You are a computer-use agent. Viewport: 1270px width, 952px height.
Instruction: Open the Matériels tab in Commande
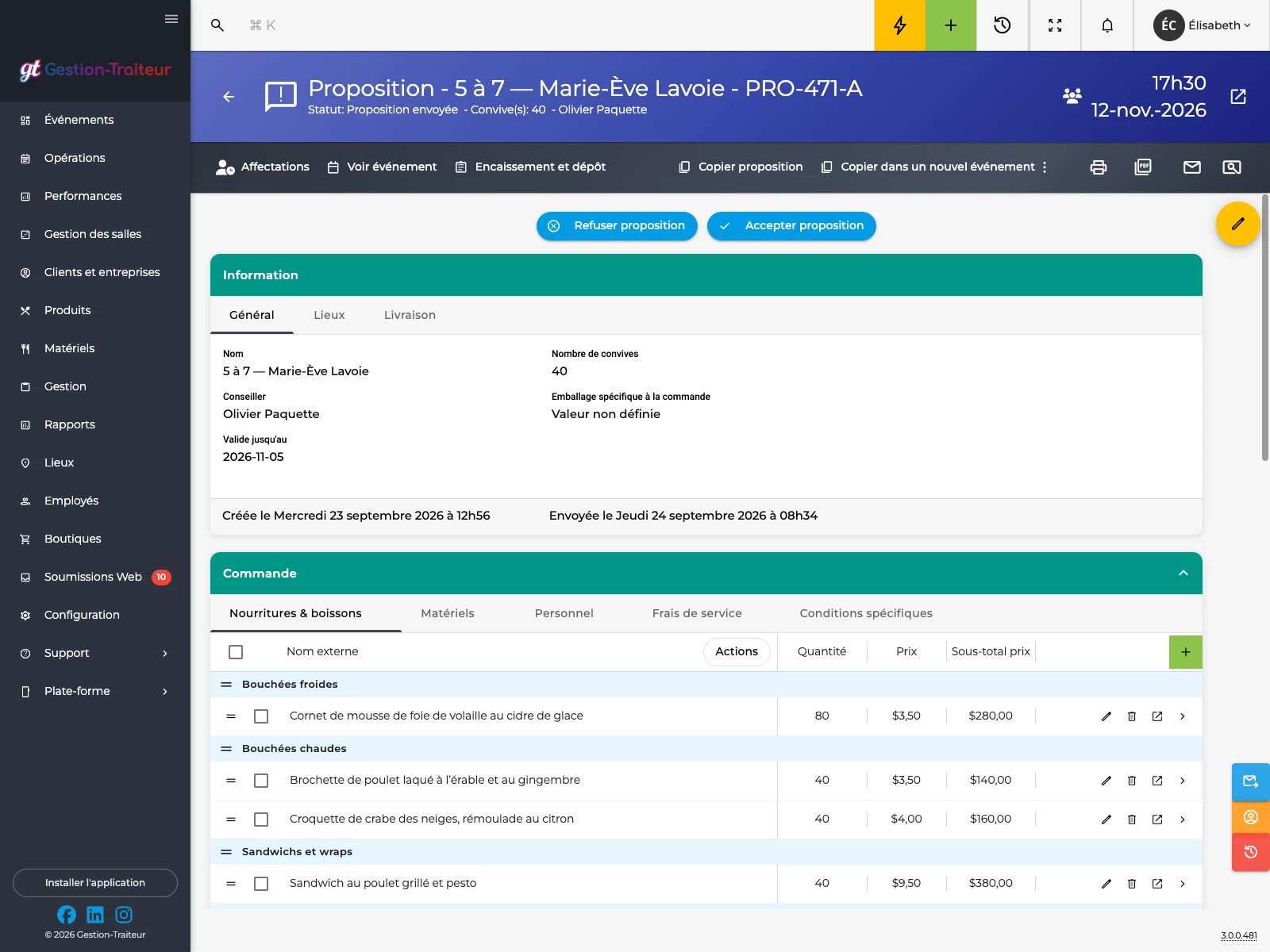(x=448, y=613)
